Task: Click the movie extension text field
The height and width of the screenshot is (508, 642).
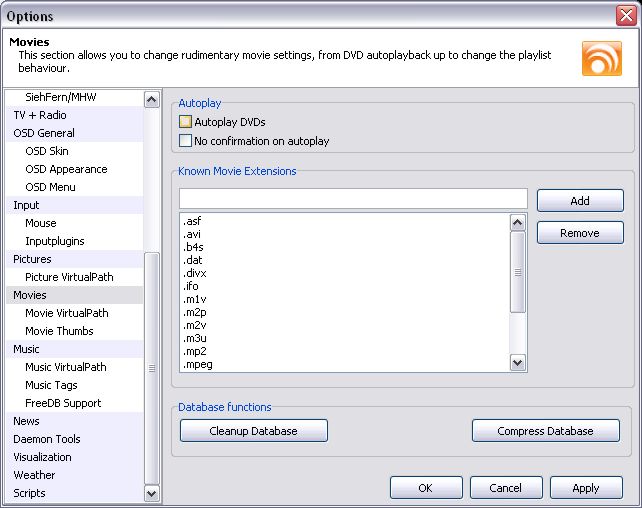Action: click(353, 199)
